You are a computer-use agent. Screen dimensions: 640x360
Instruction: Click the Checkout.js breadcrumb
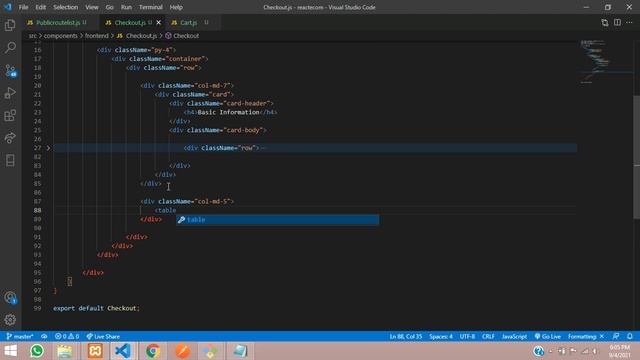click(x=137, y=36)
